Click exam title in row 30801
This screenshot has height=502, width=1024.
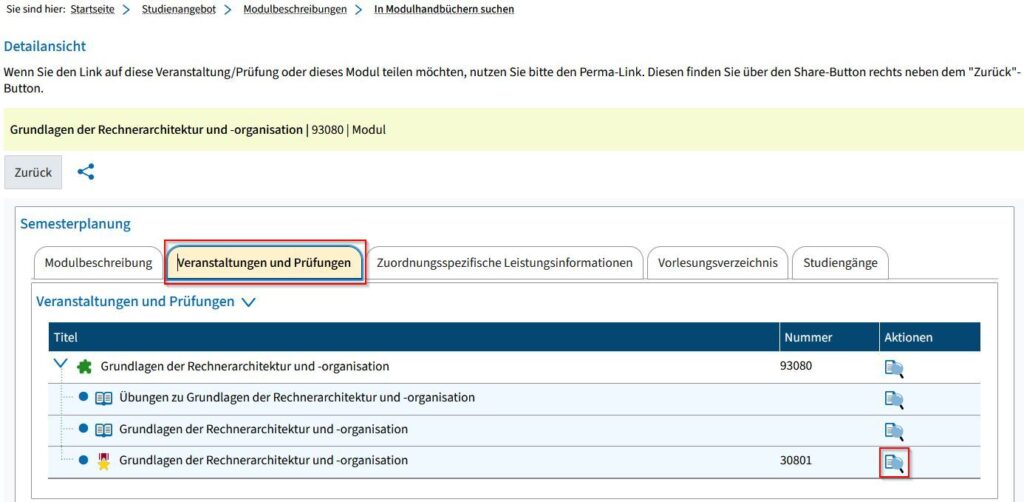point(263,460)
